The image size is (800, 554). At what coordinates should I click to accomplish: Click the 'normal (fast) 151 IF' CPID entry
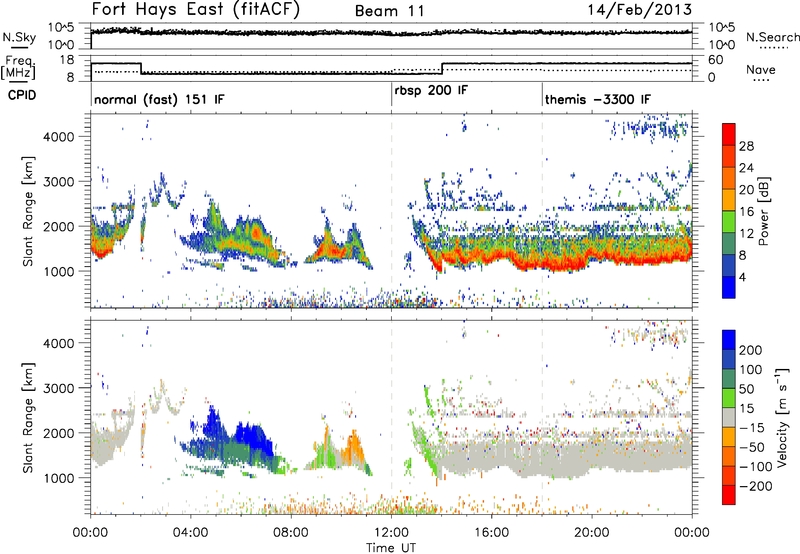(x=159, y=99)
